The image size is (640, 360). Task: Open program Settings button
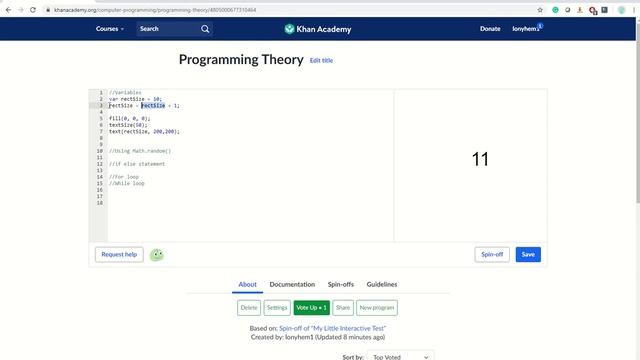[x=277, y=308]
